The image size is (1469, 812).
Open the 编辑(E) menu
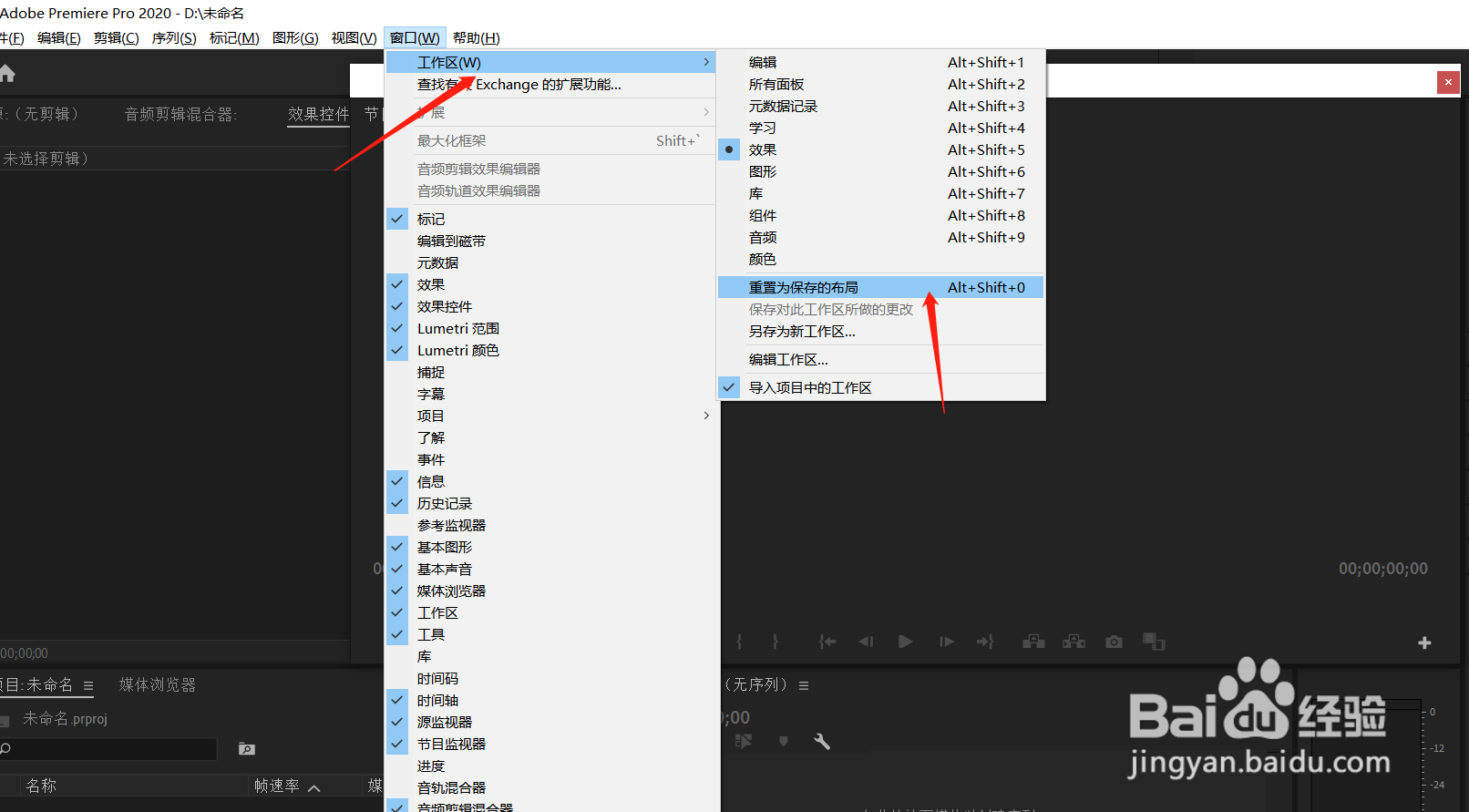click(59, 37)
